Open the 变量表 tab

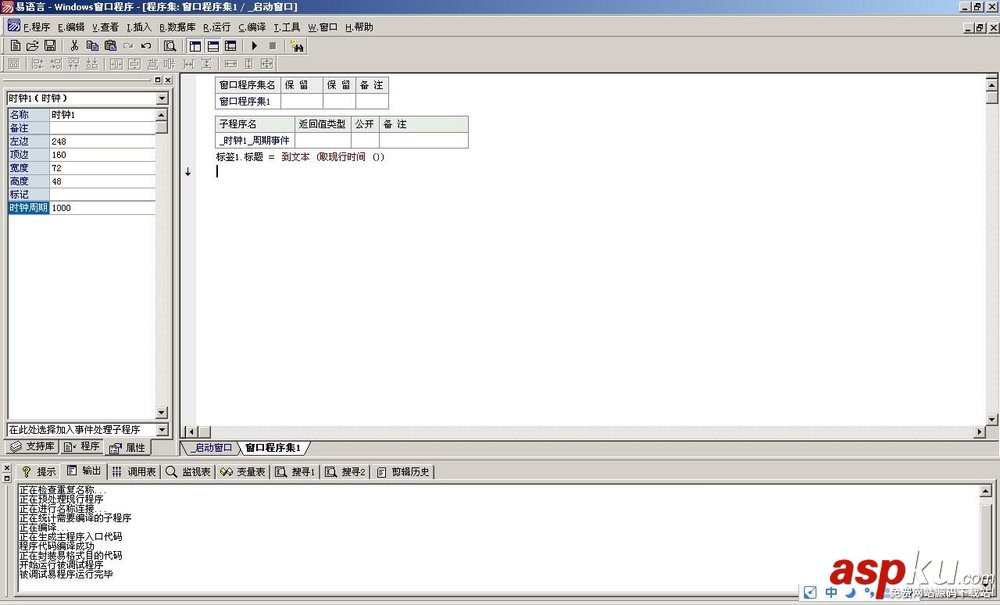242,472
